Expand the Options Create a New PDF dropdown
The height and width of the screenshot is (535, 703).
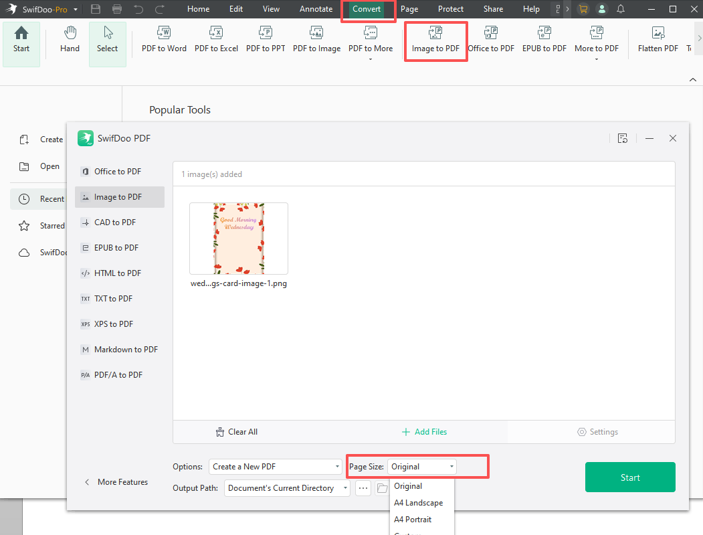point(275,467)
